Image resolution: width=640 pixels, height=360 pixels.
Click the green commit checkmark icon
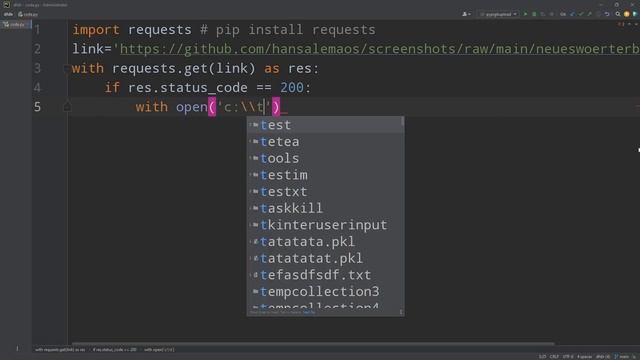tap(581, 14)
